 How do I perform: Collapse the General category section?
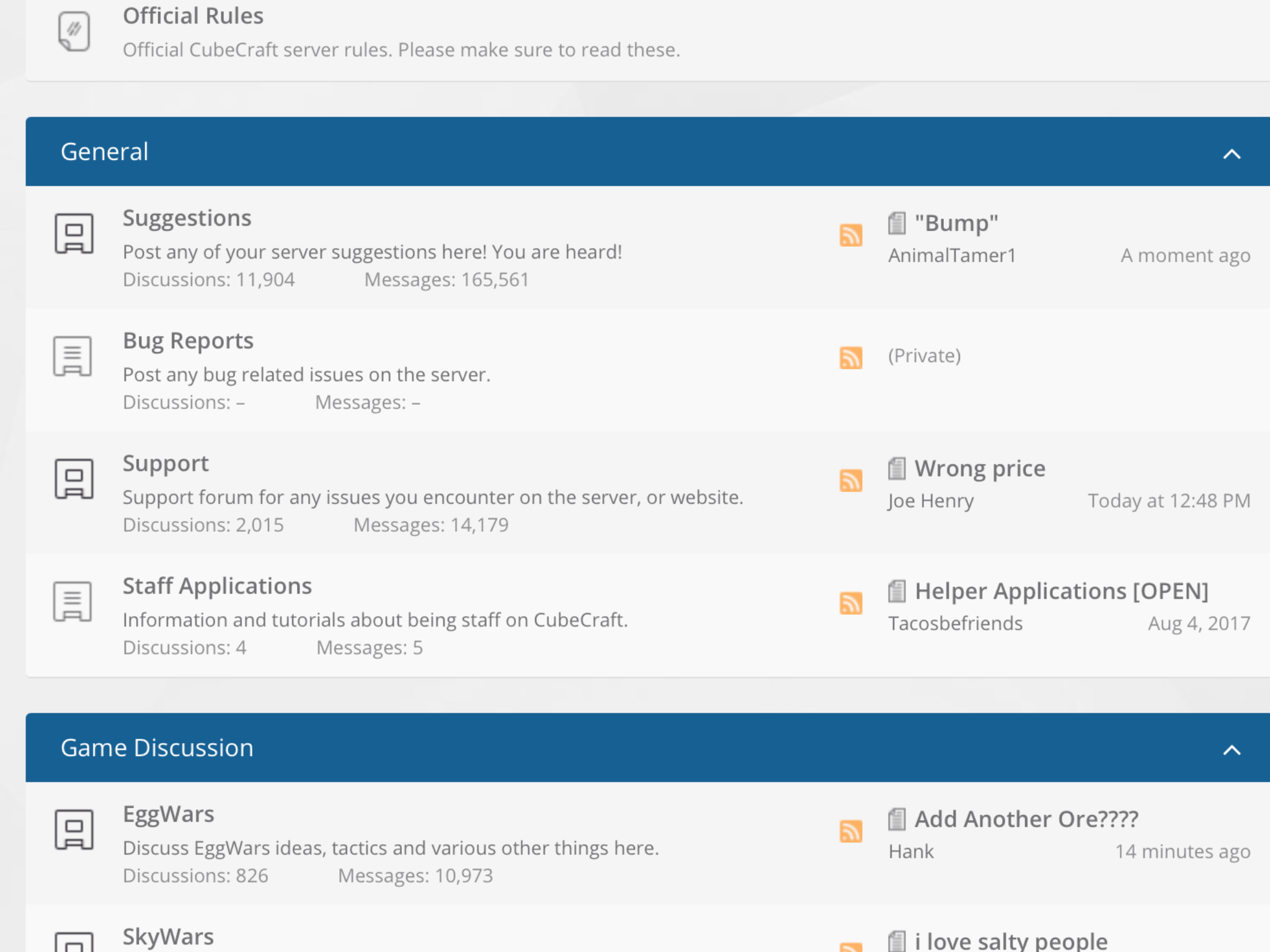pyautogui.click(x=1232, y=154)
